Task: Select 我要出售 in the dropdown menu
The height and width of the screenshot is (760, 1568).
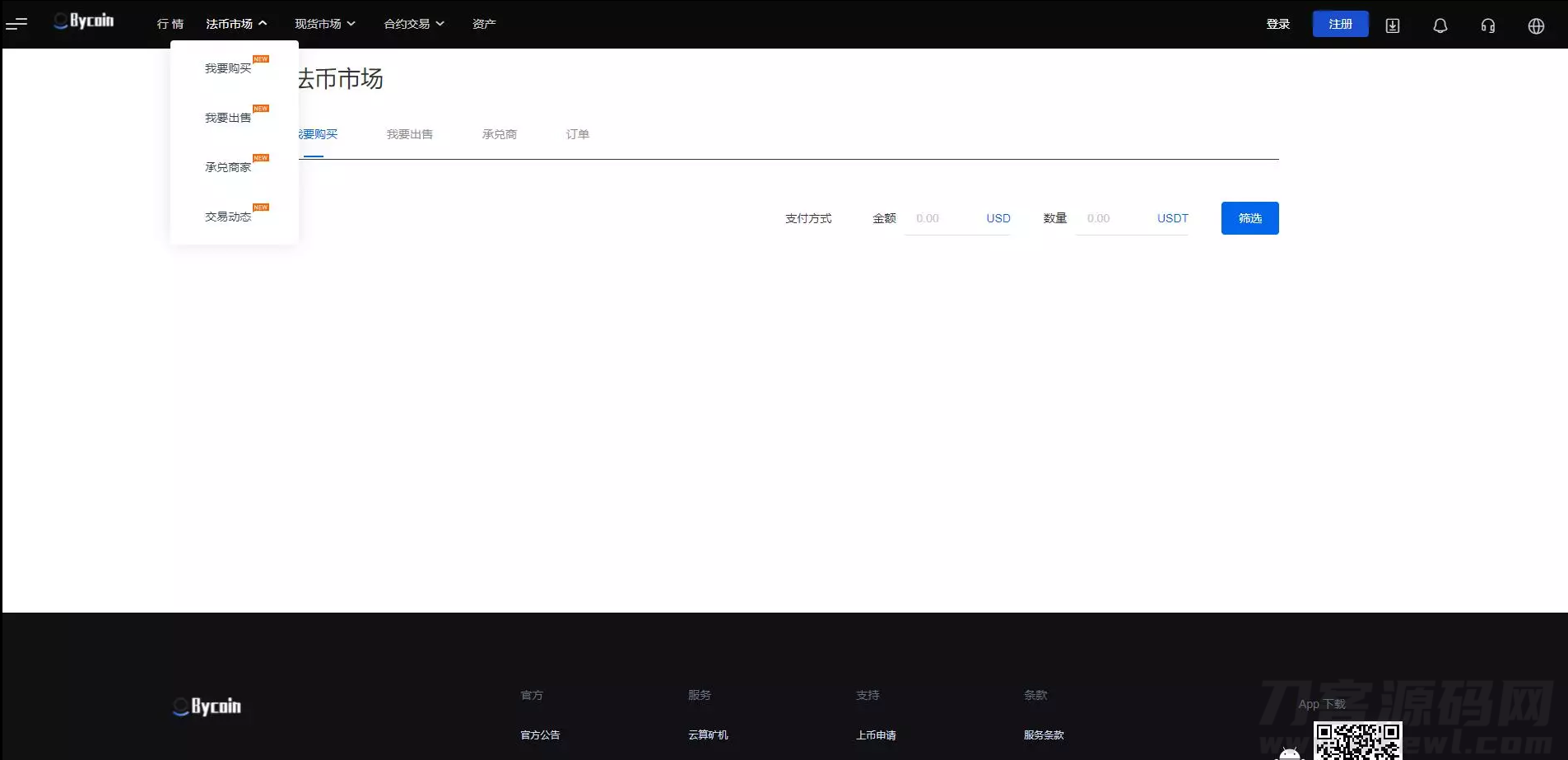Action: 228,118
